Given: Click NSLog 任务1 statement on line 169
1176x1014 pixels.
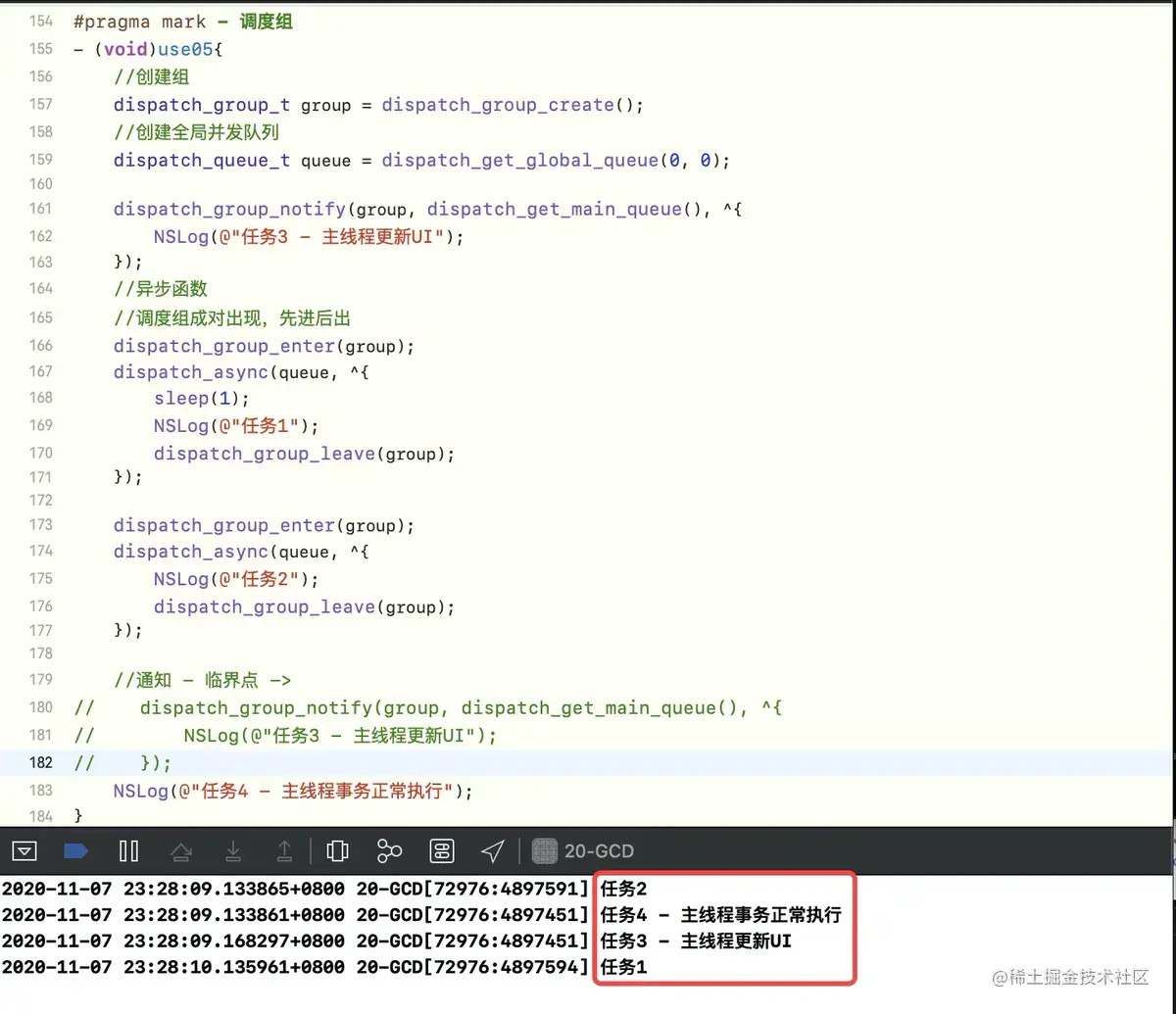Looking at the screenshot, I should [236, 425].
